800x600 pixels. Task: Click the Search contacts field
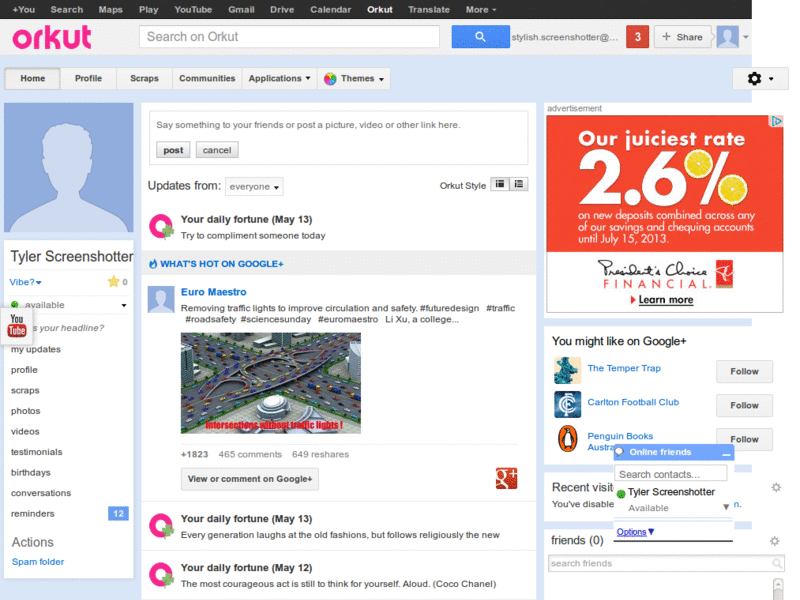(670, 474)
